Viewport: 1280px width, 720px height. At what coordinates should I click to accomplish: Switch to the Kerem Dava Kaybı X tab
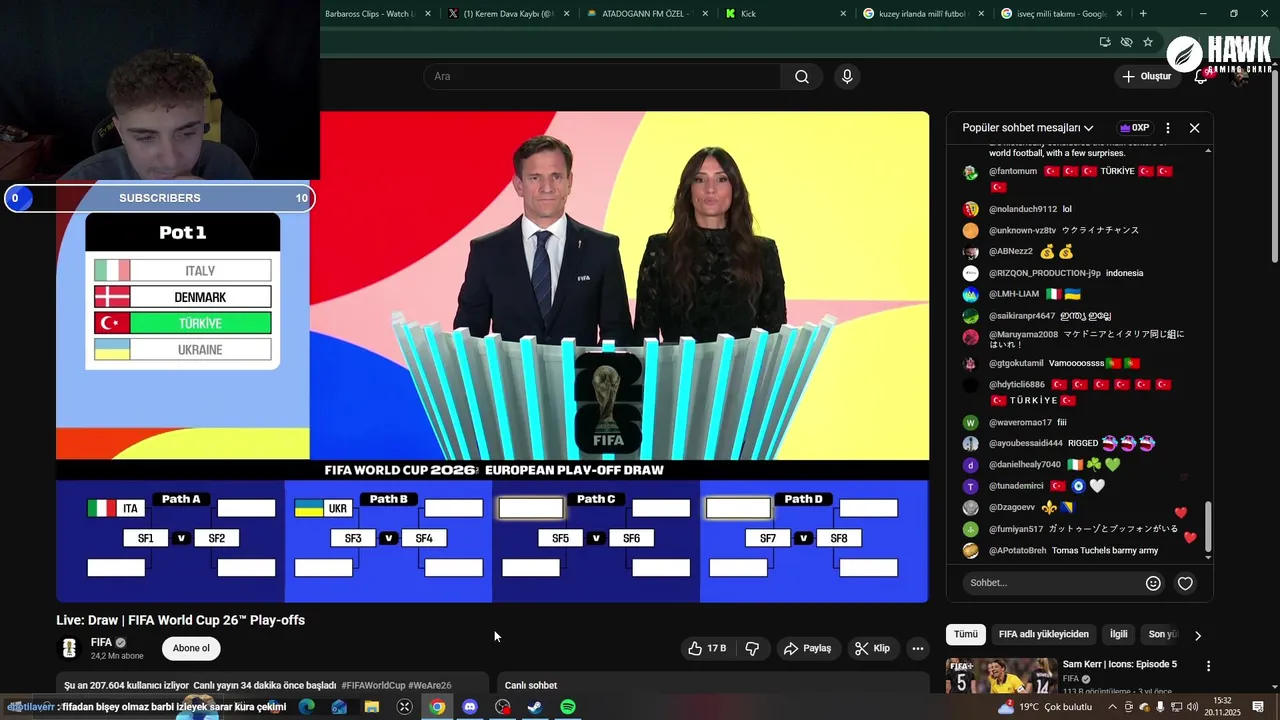[509, 14]
